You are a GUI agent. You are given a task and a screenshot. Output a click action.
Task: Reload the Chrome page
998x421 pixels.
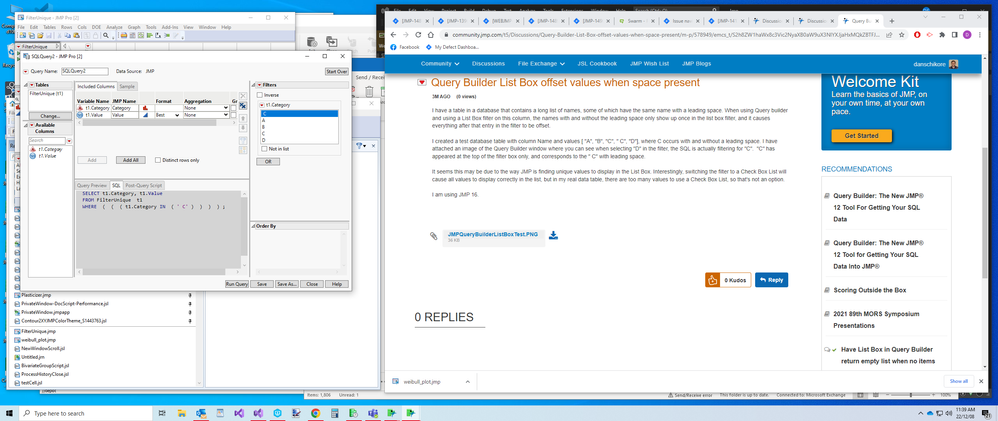point(417,34)
